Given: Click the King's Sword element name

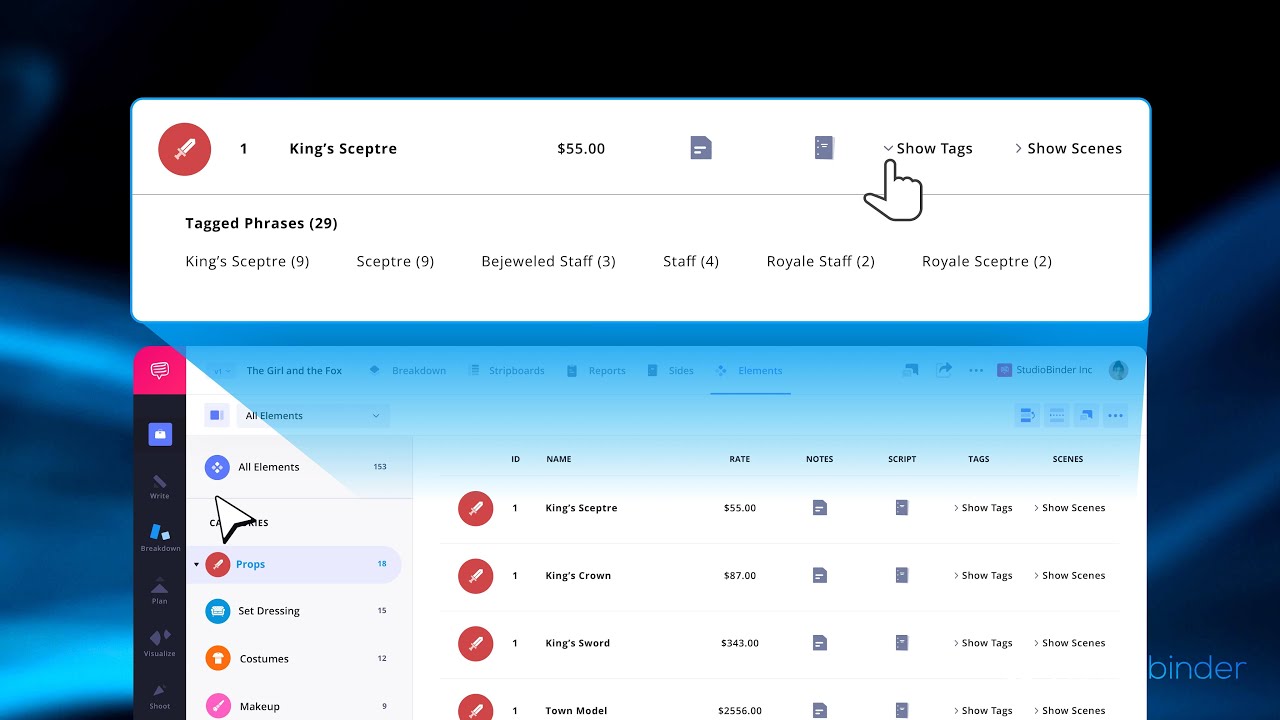Looking at the screenshot, I should pyautogui.click(x=577, y=643).
